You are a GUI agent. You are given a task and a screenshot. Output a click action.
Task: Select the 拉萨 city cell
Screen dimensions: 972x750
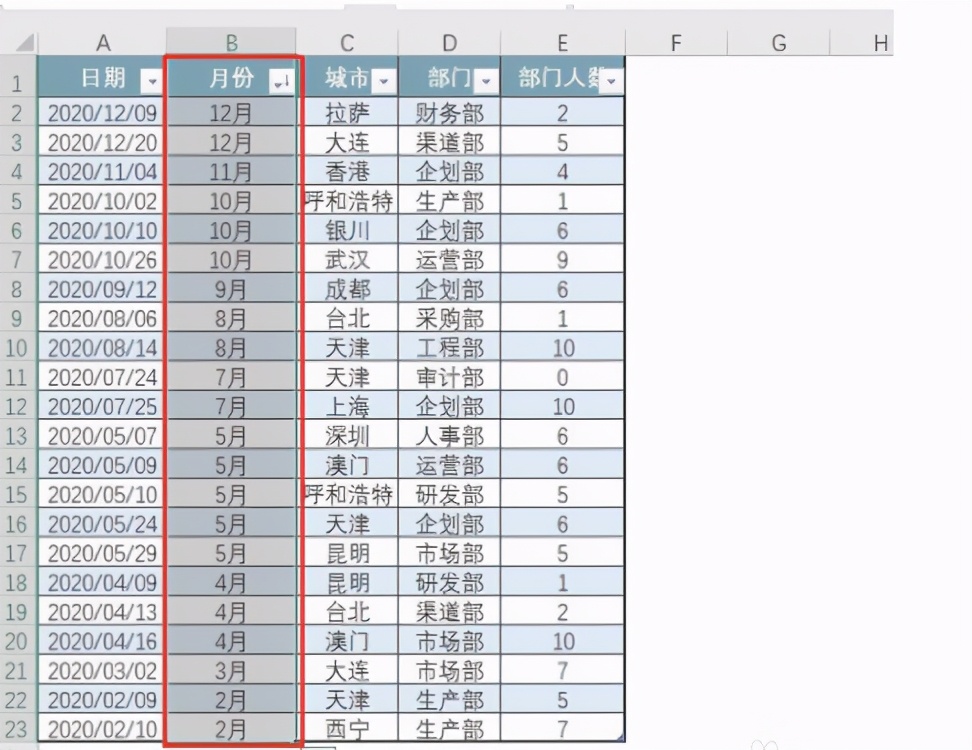[x=347, y=113]
